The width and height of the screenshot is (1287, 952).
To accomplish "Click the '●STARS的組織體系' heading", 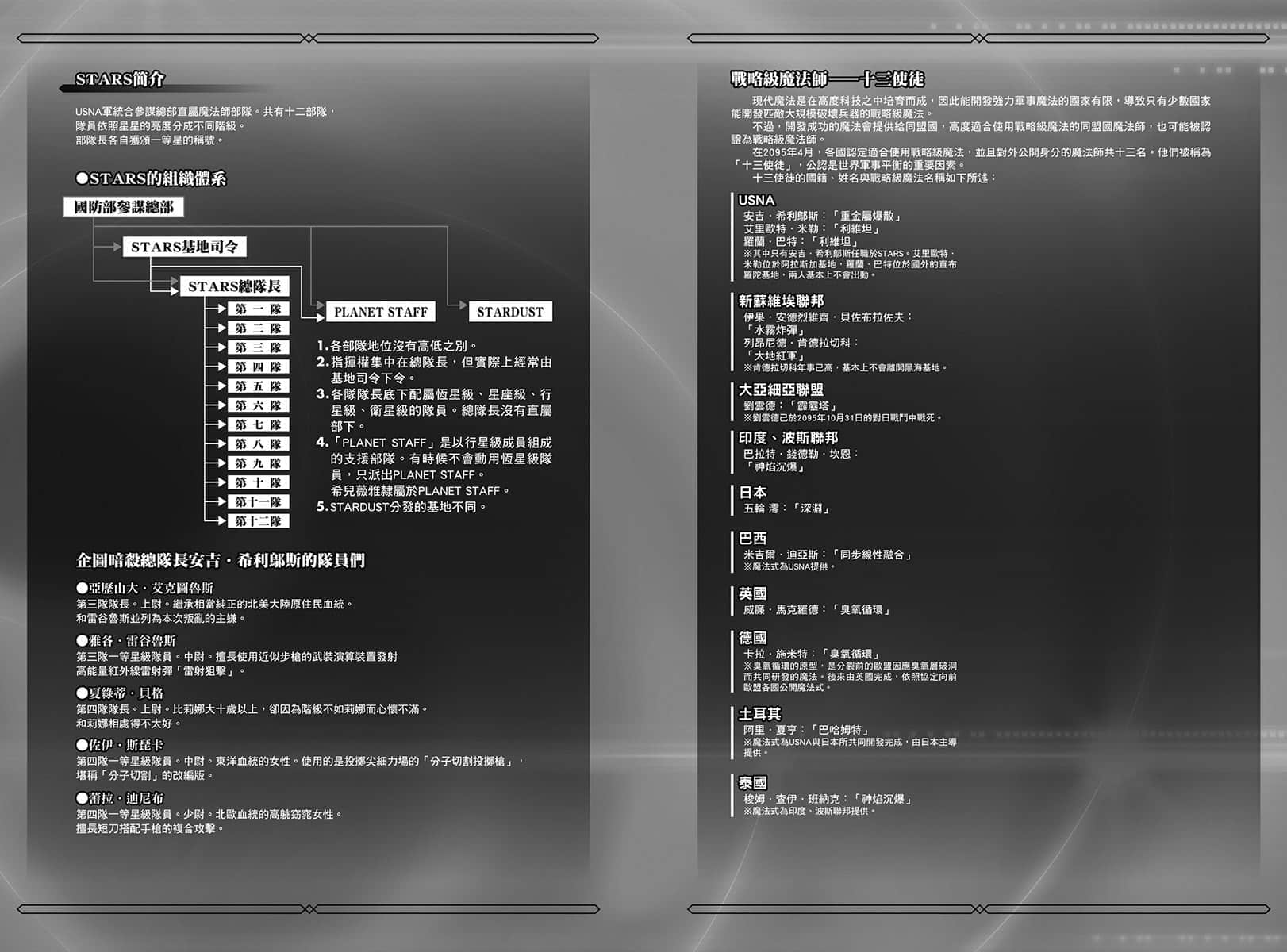I will (x=151, y=178).
